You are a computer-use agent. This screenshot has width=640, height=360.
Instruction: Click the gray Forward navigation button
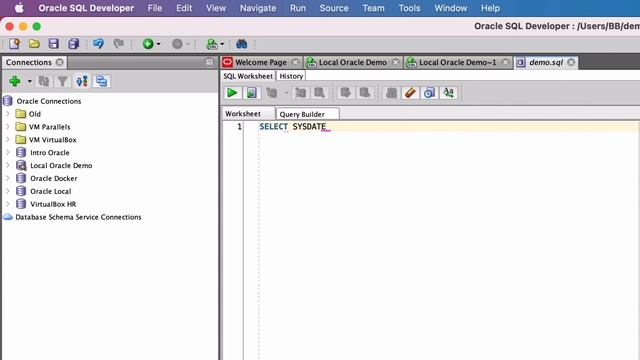177,44
